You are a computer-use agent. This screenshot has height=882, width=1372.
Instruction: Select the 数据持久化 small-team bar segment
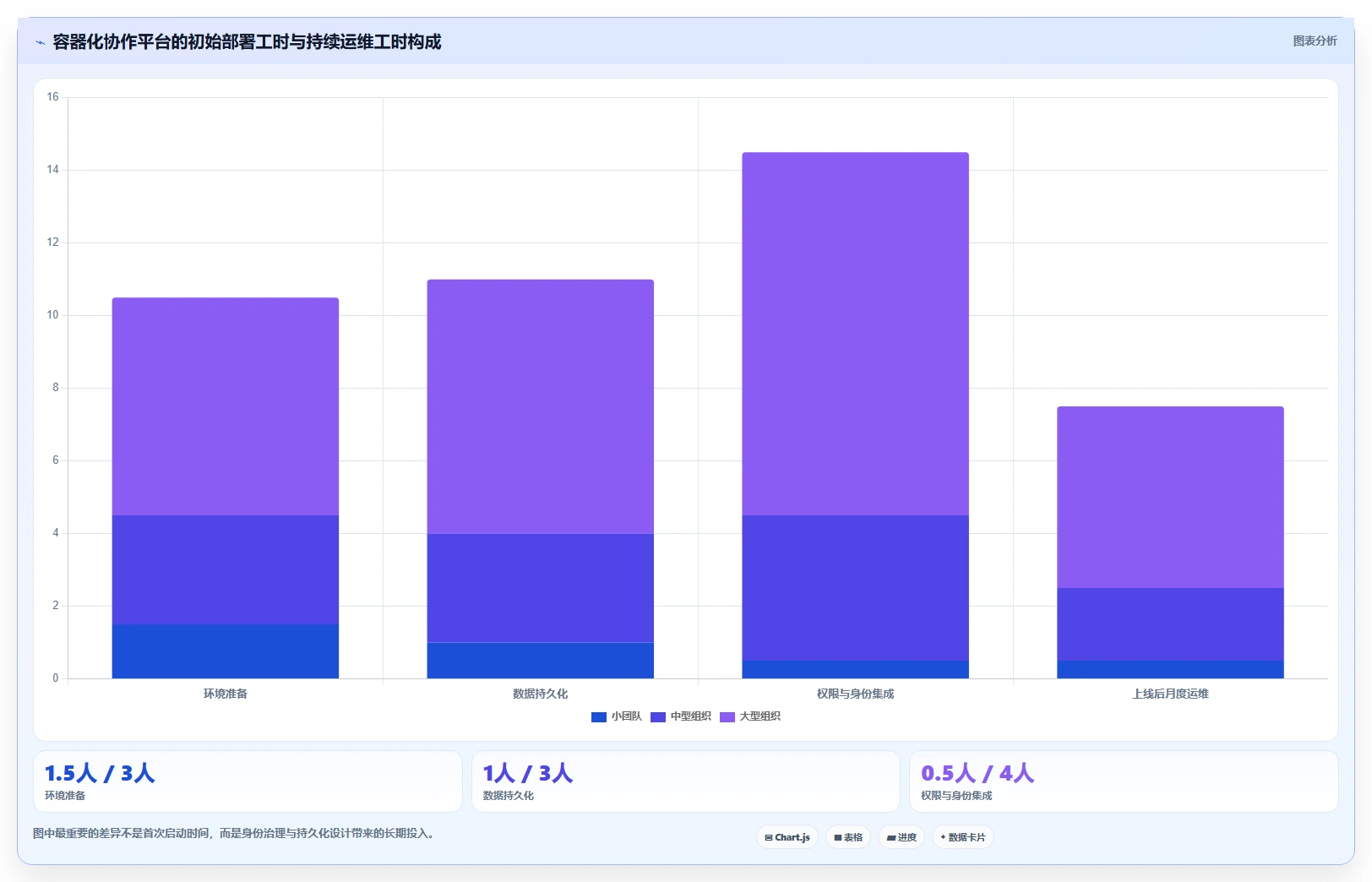tap(541, 661)
